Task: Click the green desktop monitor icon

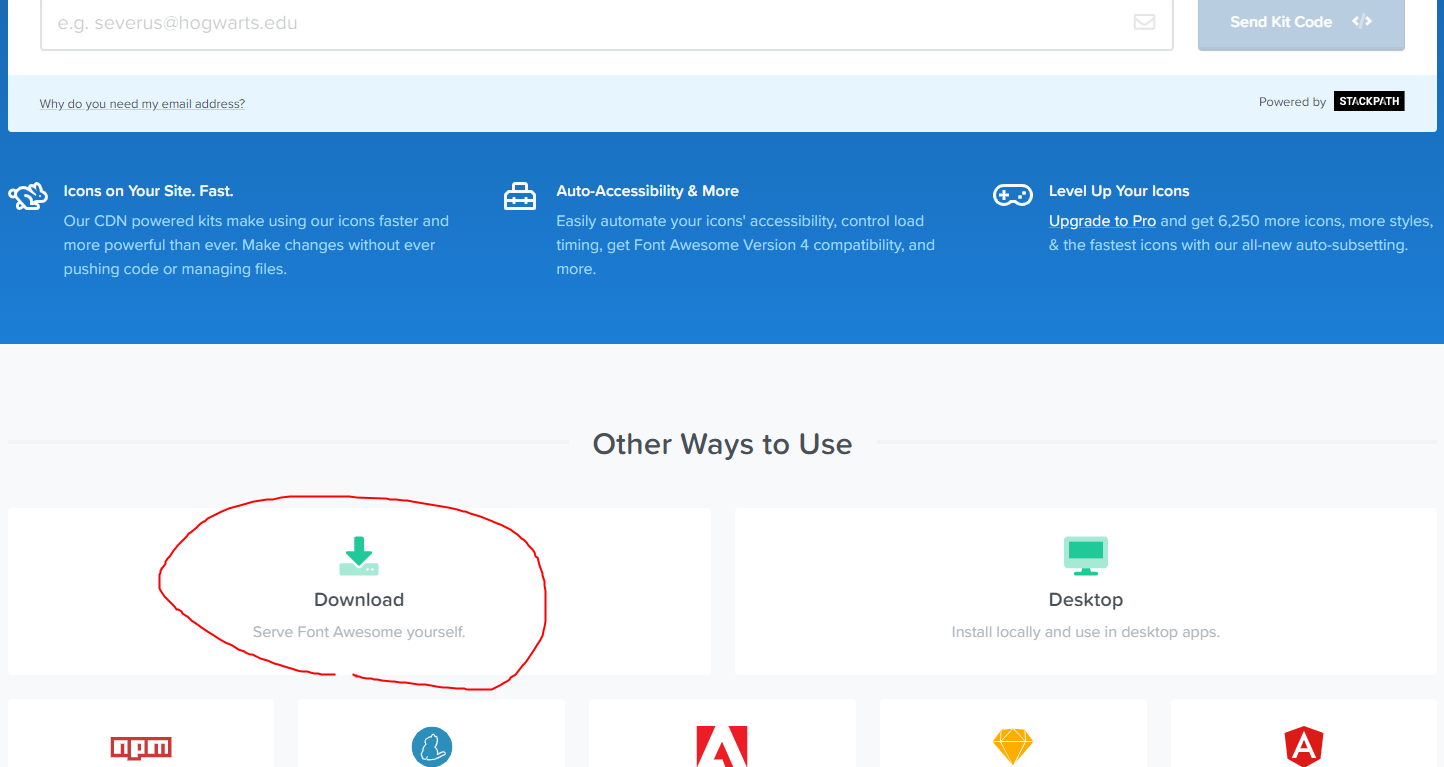Action: tap(1086, 556)
